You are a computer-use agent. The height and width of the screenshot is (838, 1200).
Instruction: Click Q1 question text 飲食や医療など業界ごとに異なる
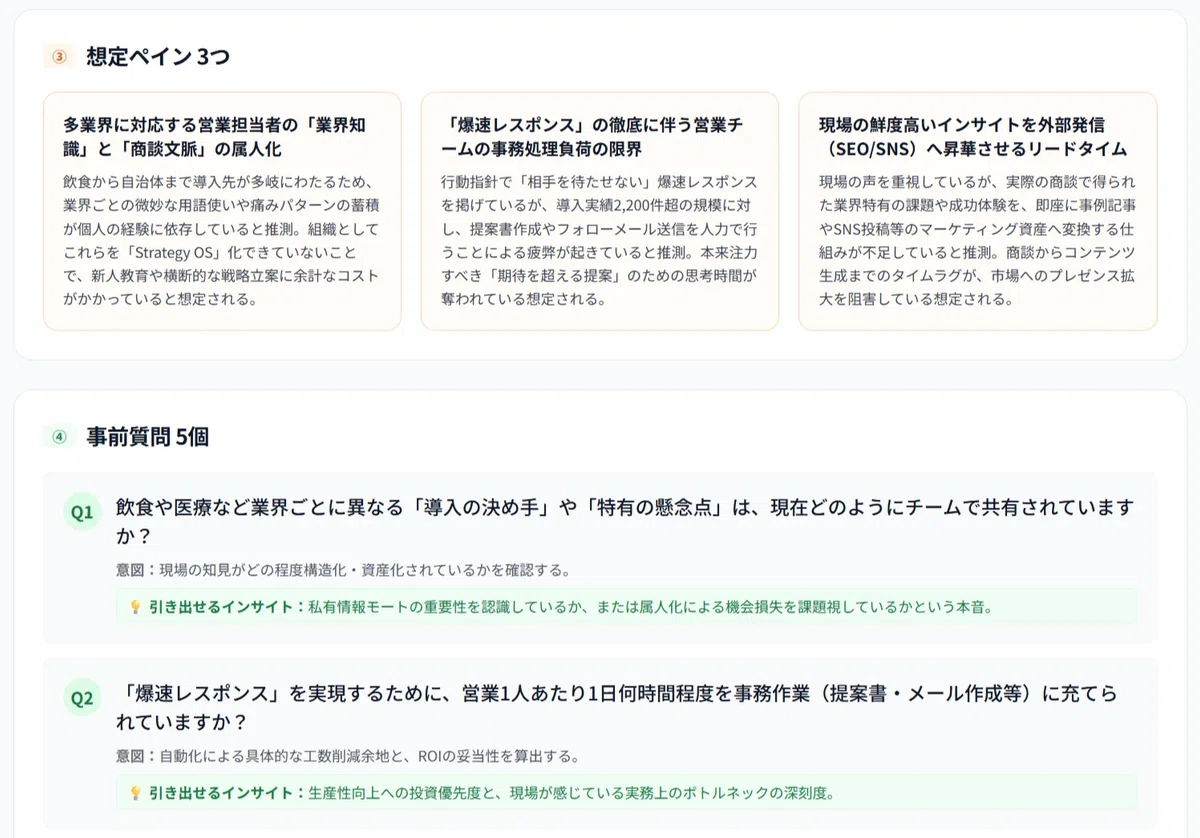[626, 521]
